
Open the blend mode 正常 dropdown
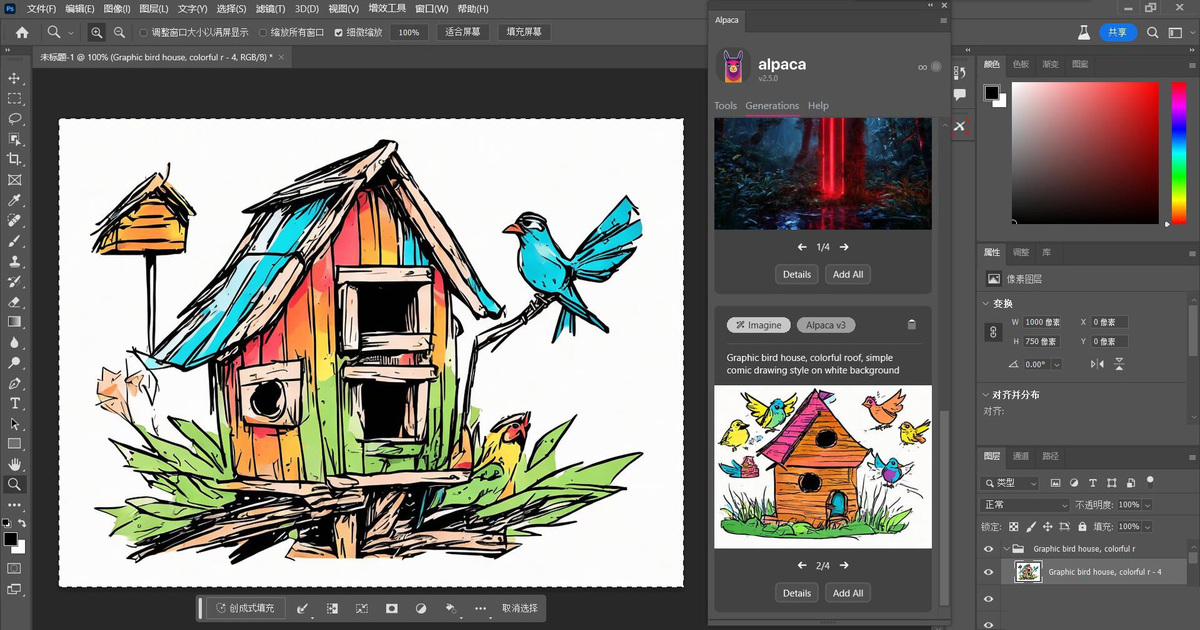pos(1025,505)
